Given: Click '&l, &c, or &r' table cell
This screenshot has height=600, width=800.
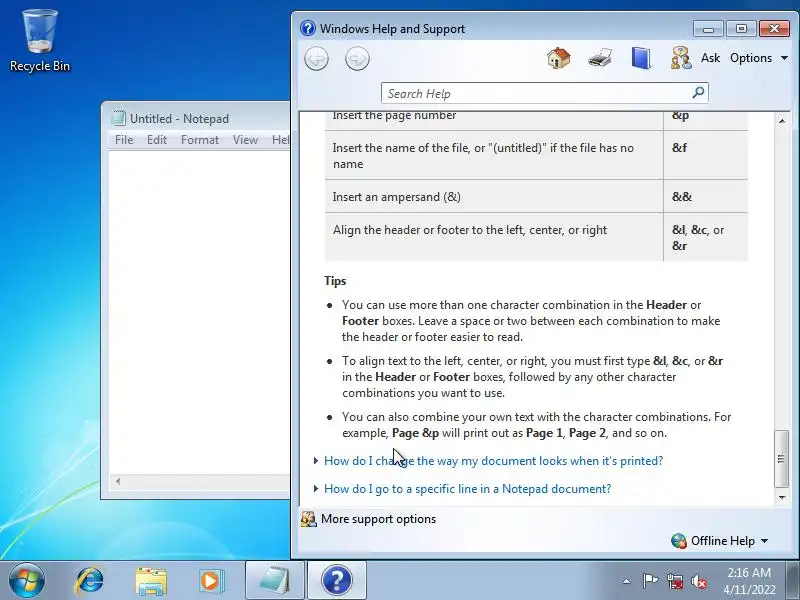Looking at the screenshot, I should [706, 237].
